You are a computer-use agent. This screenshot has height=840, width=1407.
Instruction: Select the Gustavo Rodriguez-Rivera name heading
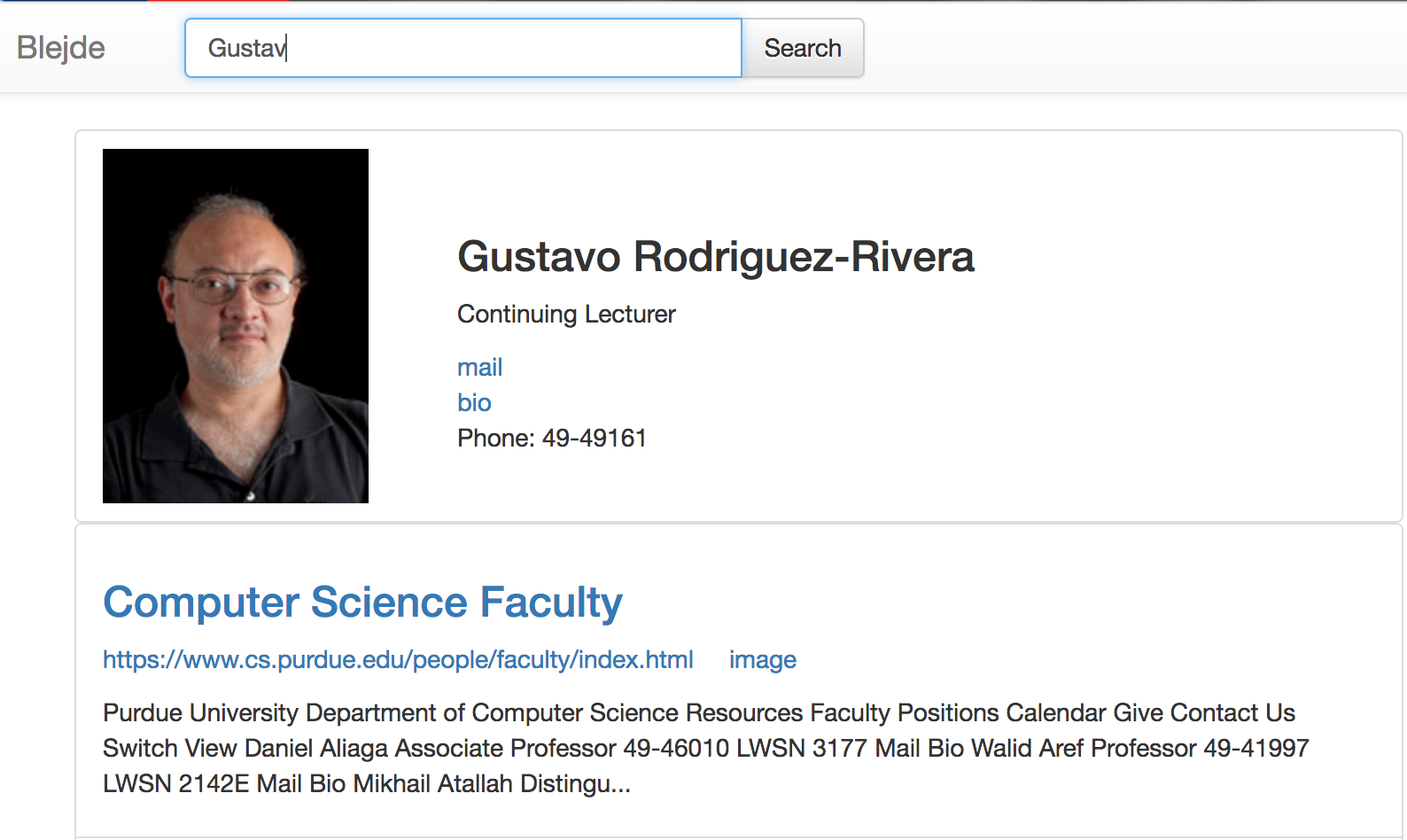[715, 257]
